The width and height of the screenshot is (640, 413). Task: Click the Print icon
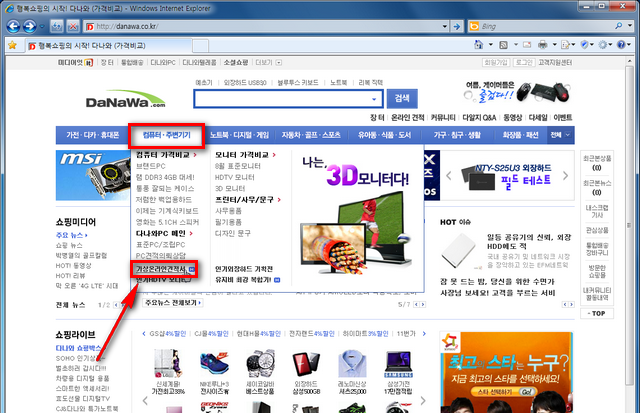pos(542,44)
